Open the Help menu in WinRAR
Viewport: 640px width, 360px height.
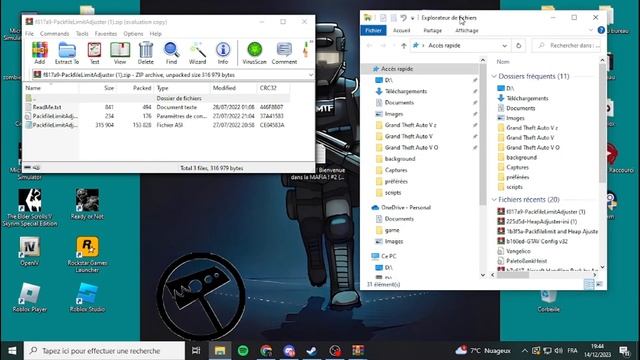[x=156, y=33]
